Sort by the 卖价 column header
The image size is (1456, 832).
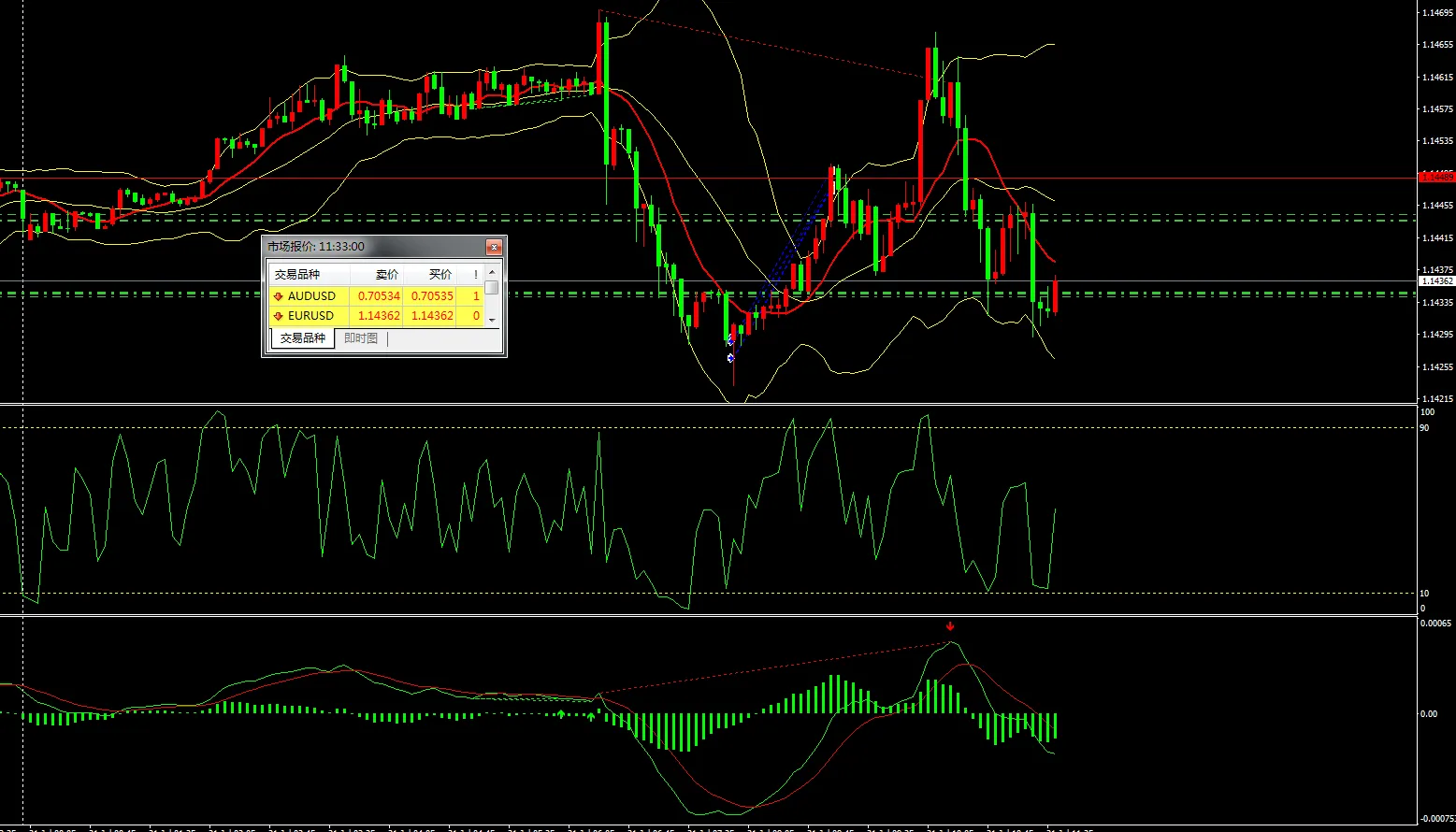(377, 275)
